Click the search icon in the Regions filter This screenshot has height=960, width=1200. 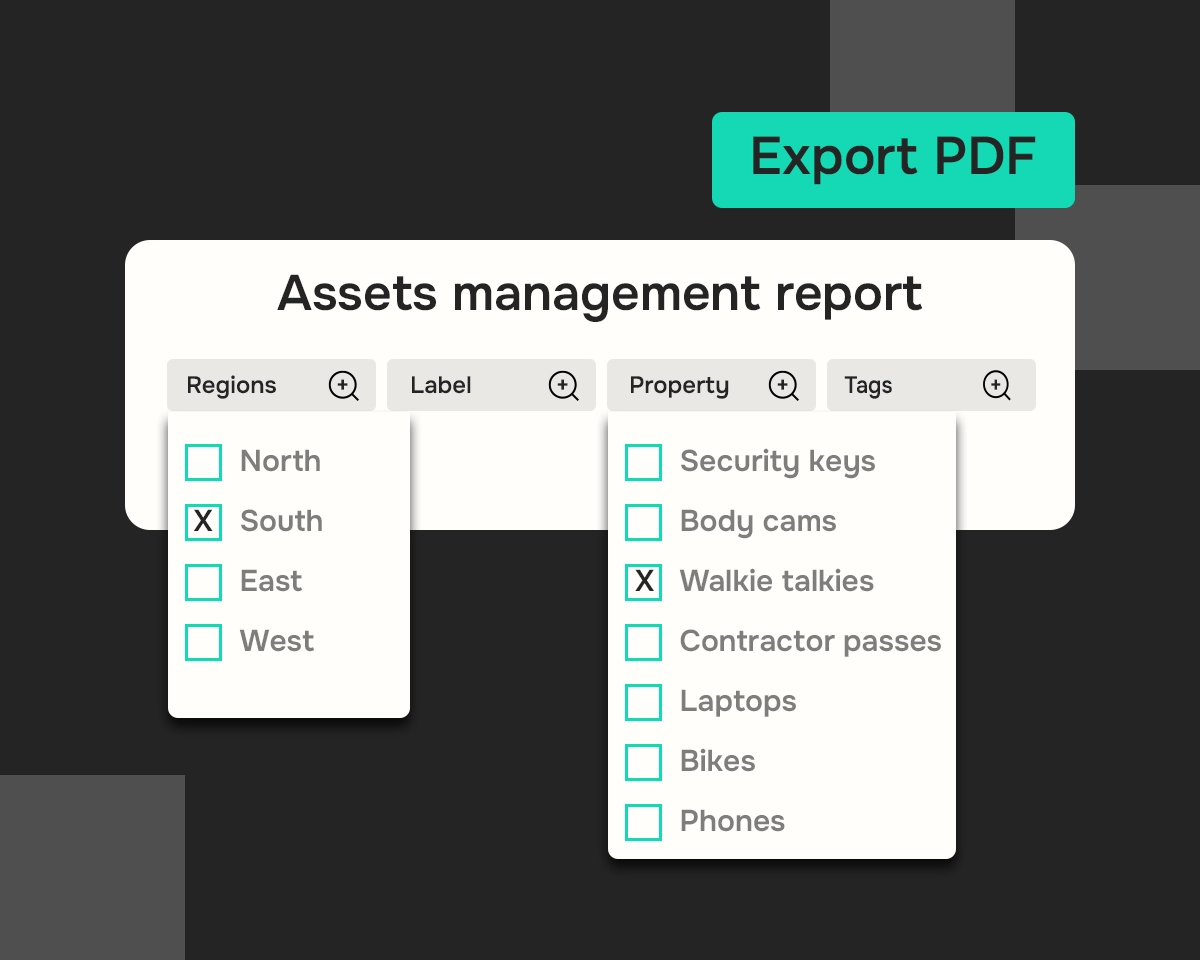[343, 385]
